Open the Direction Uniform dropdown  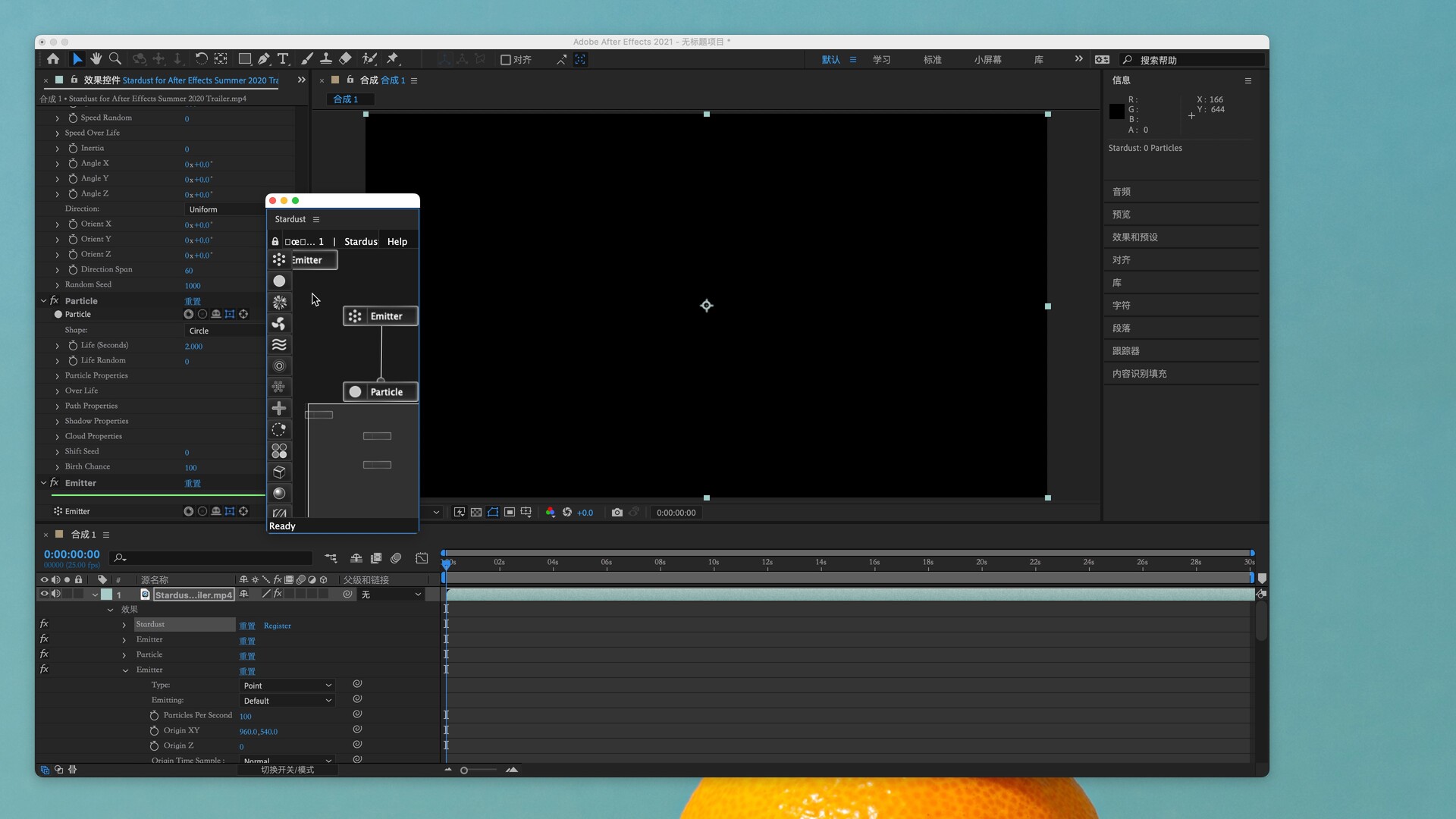click(x=224, y=209)
